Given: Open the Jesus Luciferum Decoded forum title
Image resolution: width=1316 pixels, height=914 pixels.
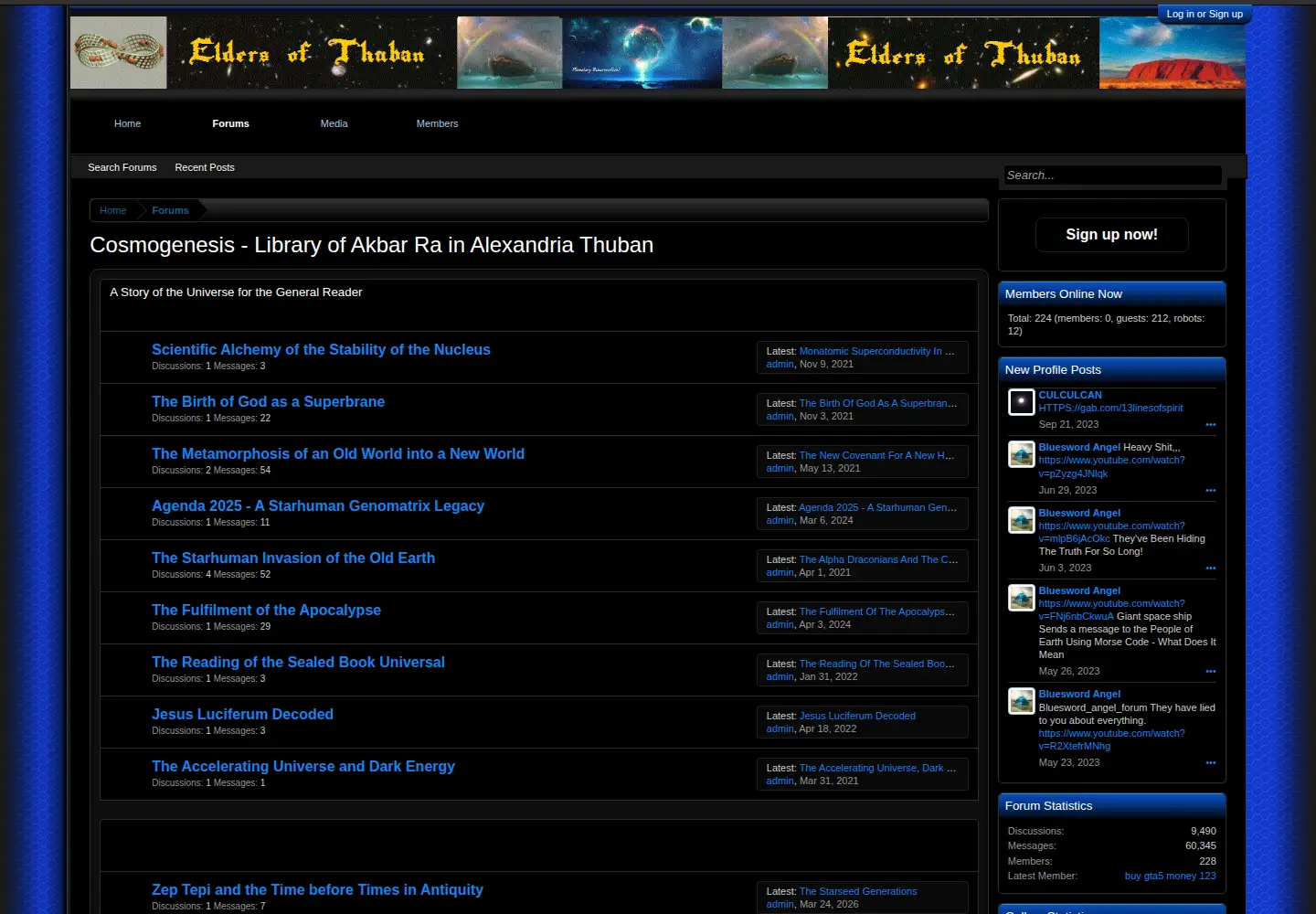Looking at the screenshot, I should point(242,714).
